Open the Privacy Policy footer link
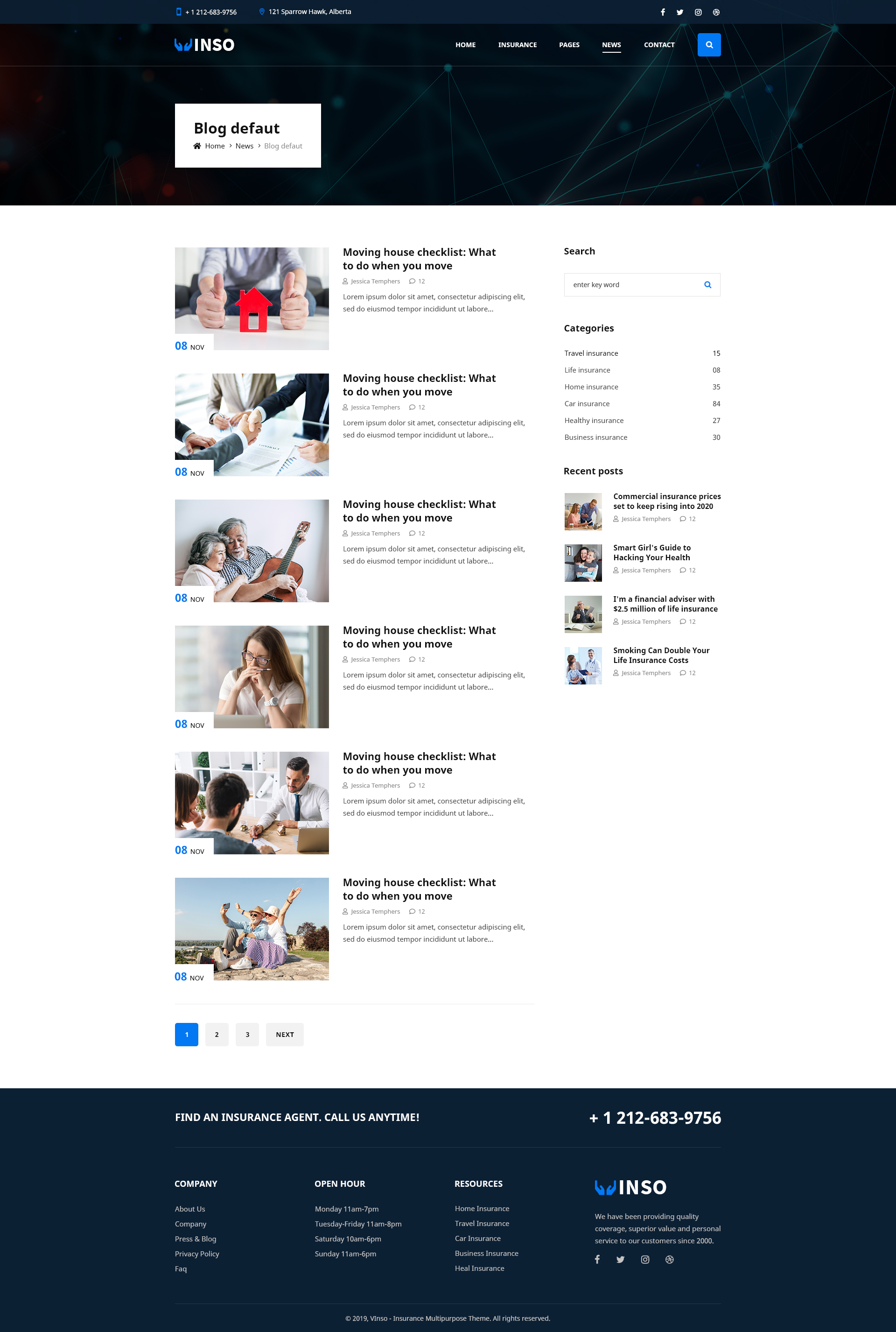Image resolution: width=896 pixels, height=1332 pixels. 196,1254
